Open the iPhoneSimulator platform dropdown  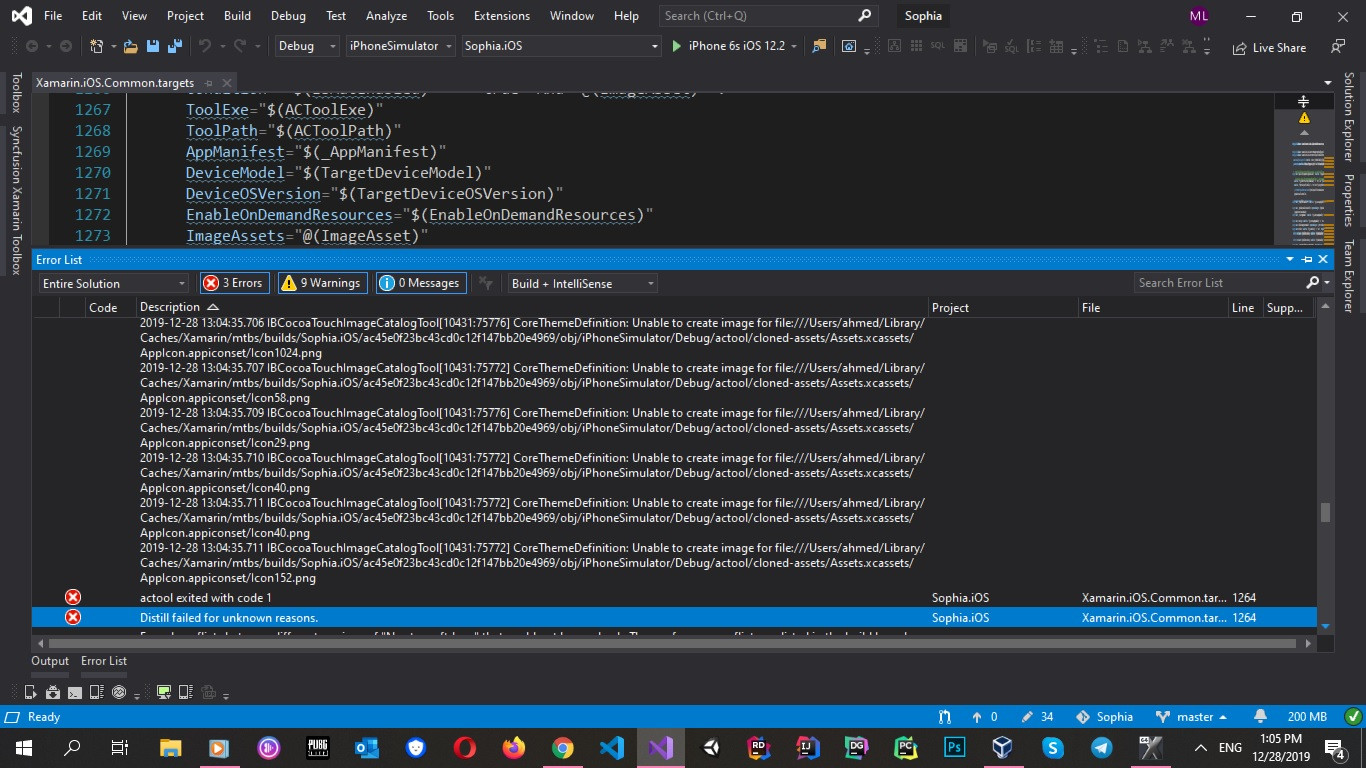(x=401, y=46)
